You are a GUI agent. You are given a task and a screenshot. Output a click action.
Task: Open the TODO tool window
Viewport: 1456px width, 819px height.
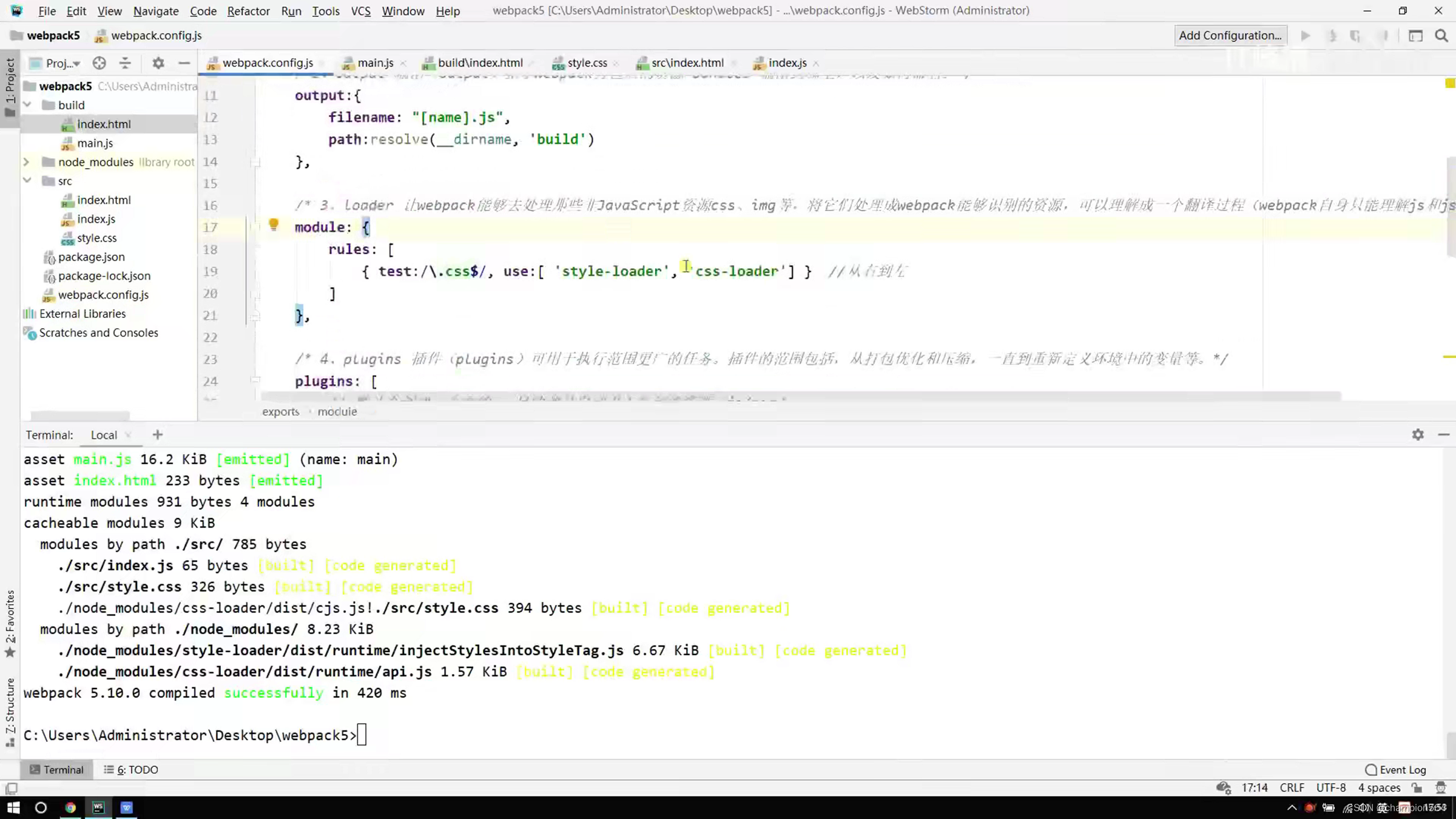pyautogui.click(x=131, y=769)
